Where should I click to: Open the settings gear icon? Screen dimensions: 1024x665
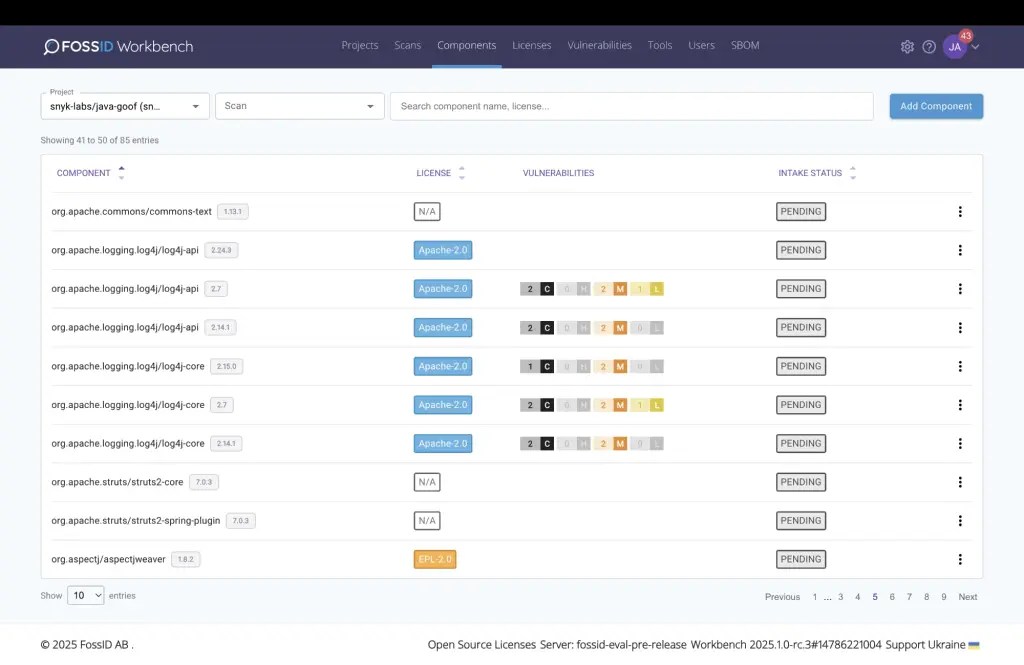pos(907,46)
